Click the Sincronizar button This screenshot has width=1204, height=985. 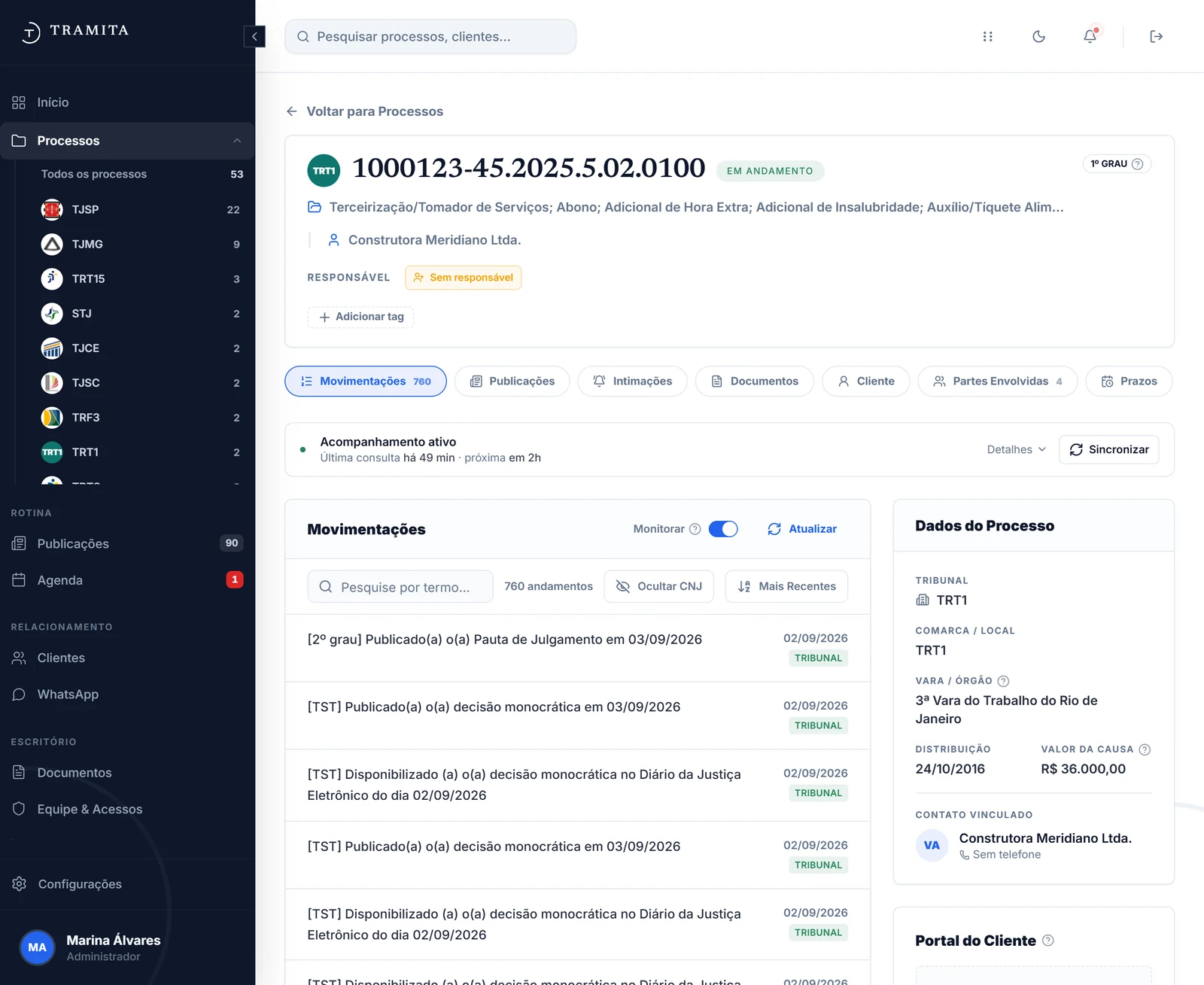tap(1108, 449)
